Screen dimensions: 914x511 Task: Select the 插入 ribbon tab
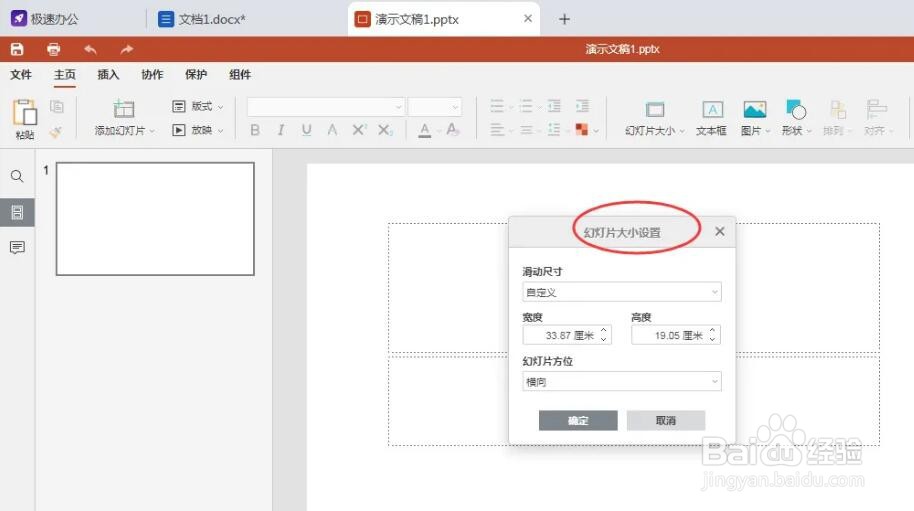(x=108, y=75)
